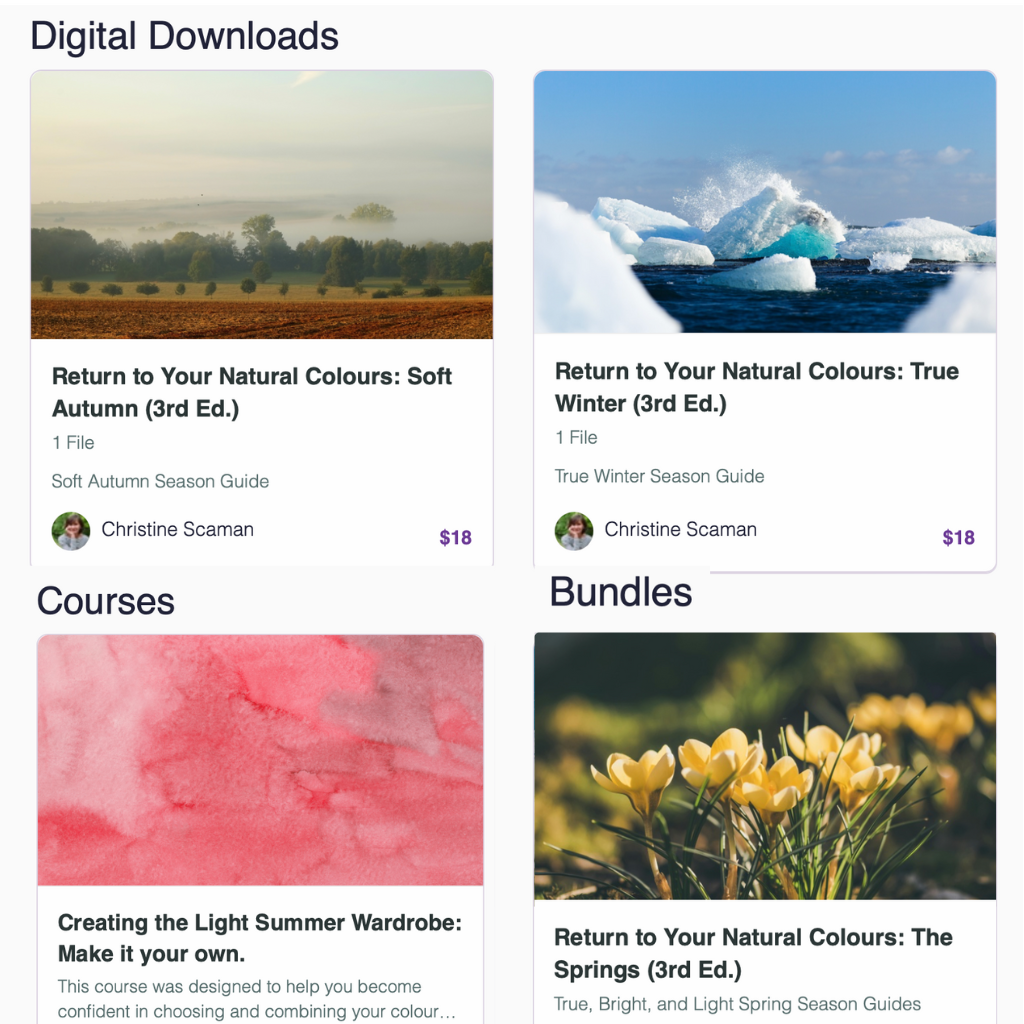Screen dimensions: 1024x1024
Task: Open Return to Your Natural Colours: The Springs title
Action: tap(753, 953)
